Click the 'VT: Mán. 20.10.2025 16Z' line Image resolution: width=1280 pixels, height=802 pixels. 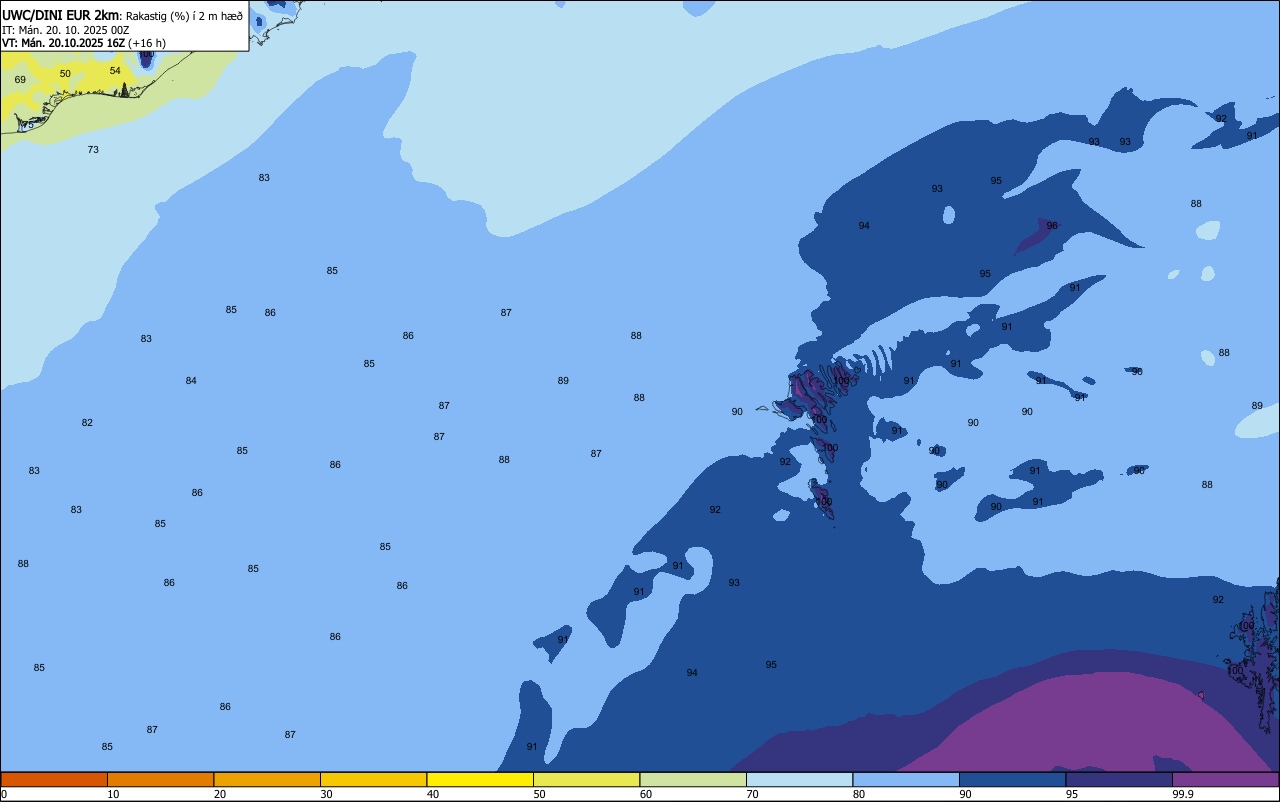tap(63, 43)
